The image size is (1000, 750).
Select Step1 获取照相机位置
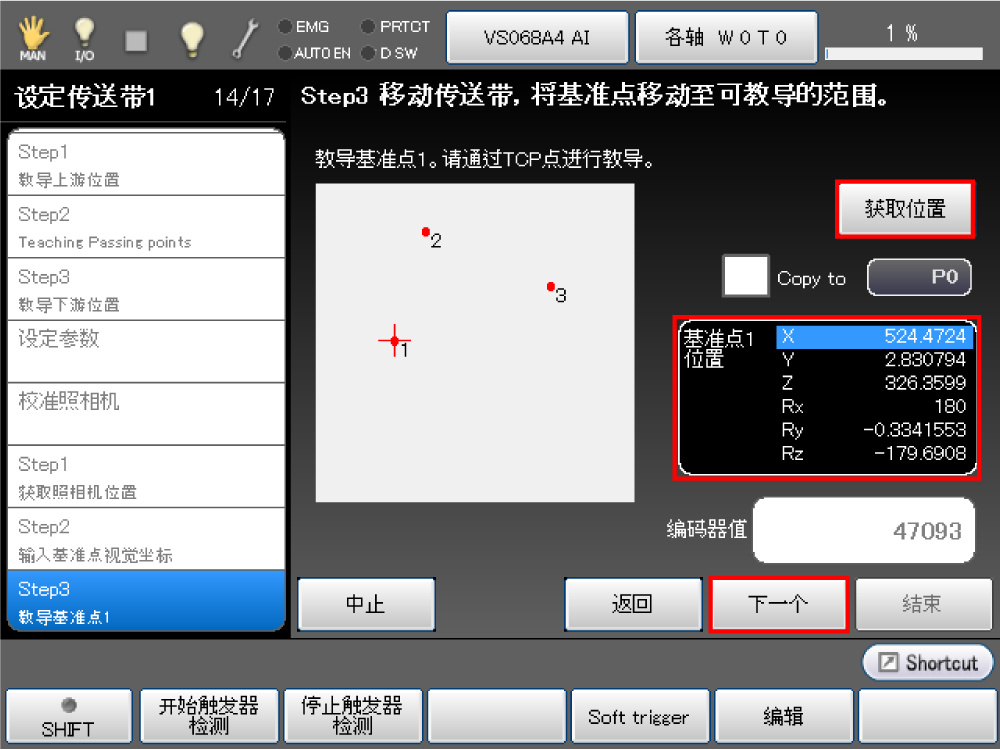click(145, 477)
